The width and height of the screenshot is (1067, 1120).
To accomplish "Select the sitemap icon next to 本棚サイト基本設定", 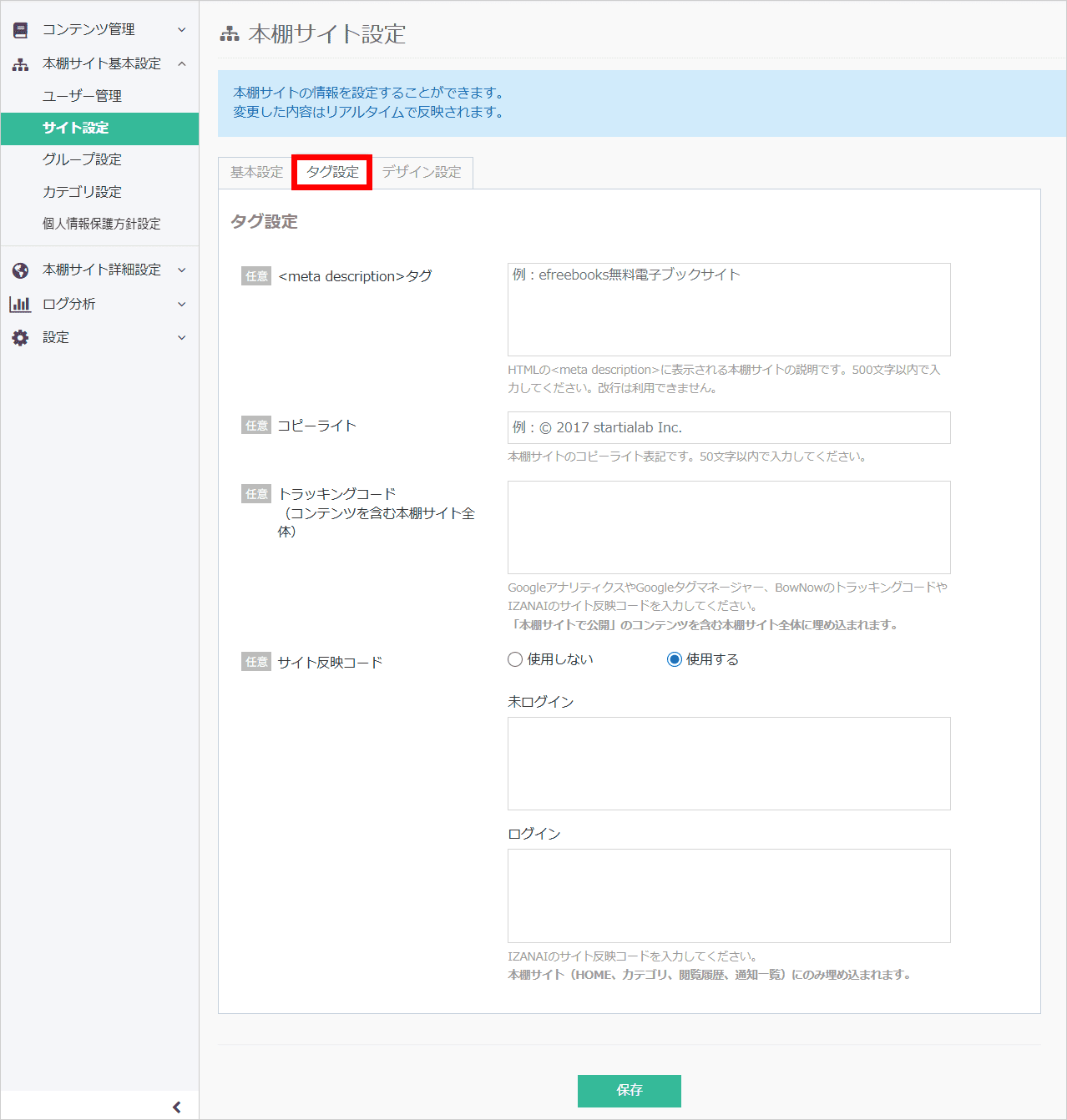I will coord(20,63).
